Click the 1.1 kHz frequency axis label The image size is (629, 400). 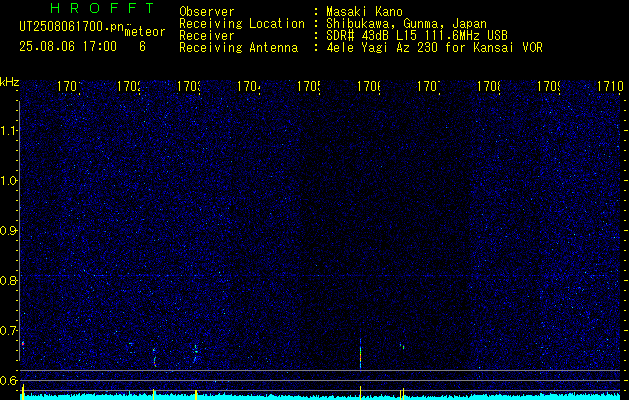[8, 131]
